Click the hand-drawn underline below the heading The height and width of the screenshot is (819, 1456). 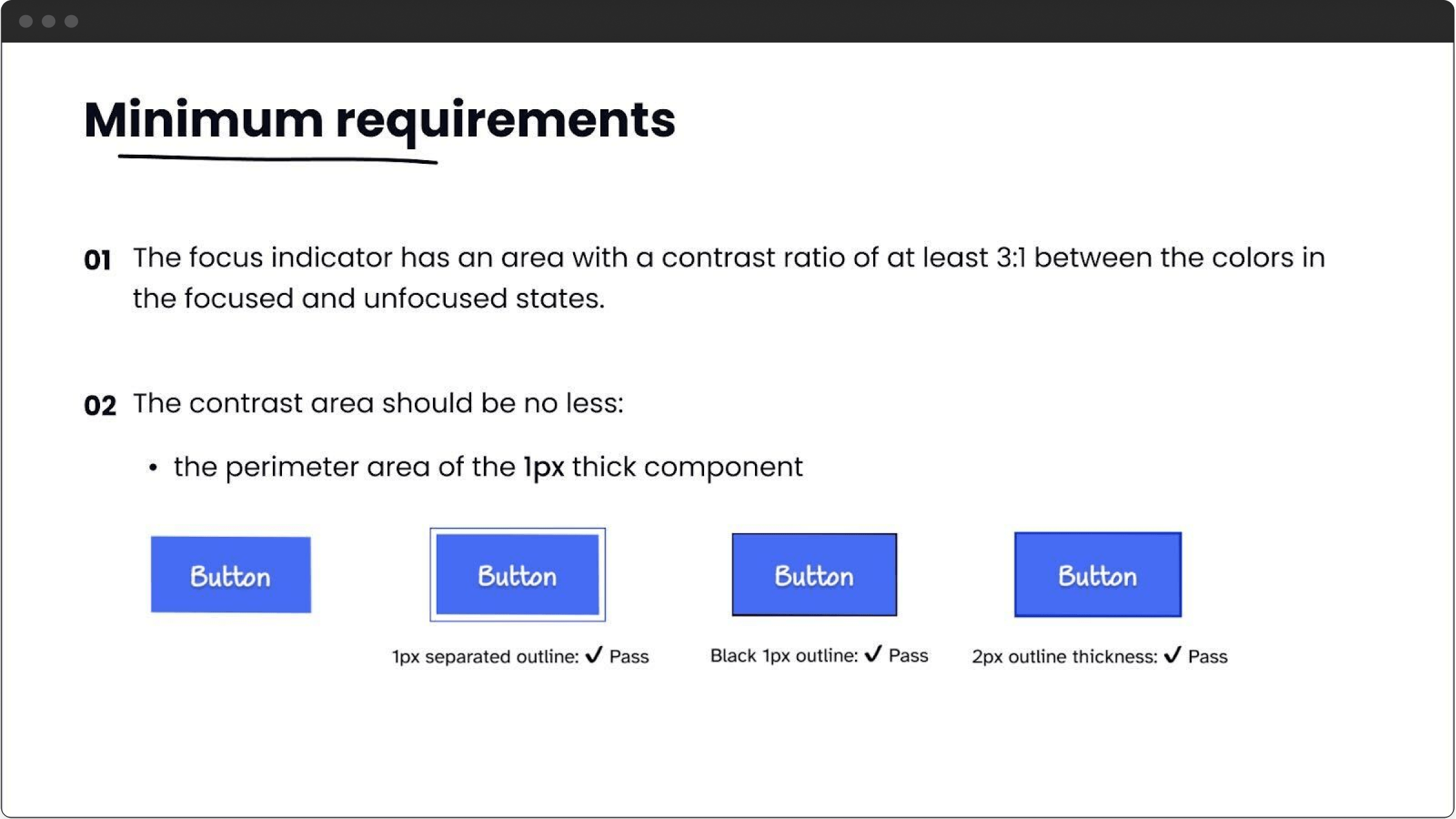coord(278,160)
